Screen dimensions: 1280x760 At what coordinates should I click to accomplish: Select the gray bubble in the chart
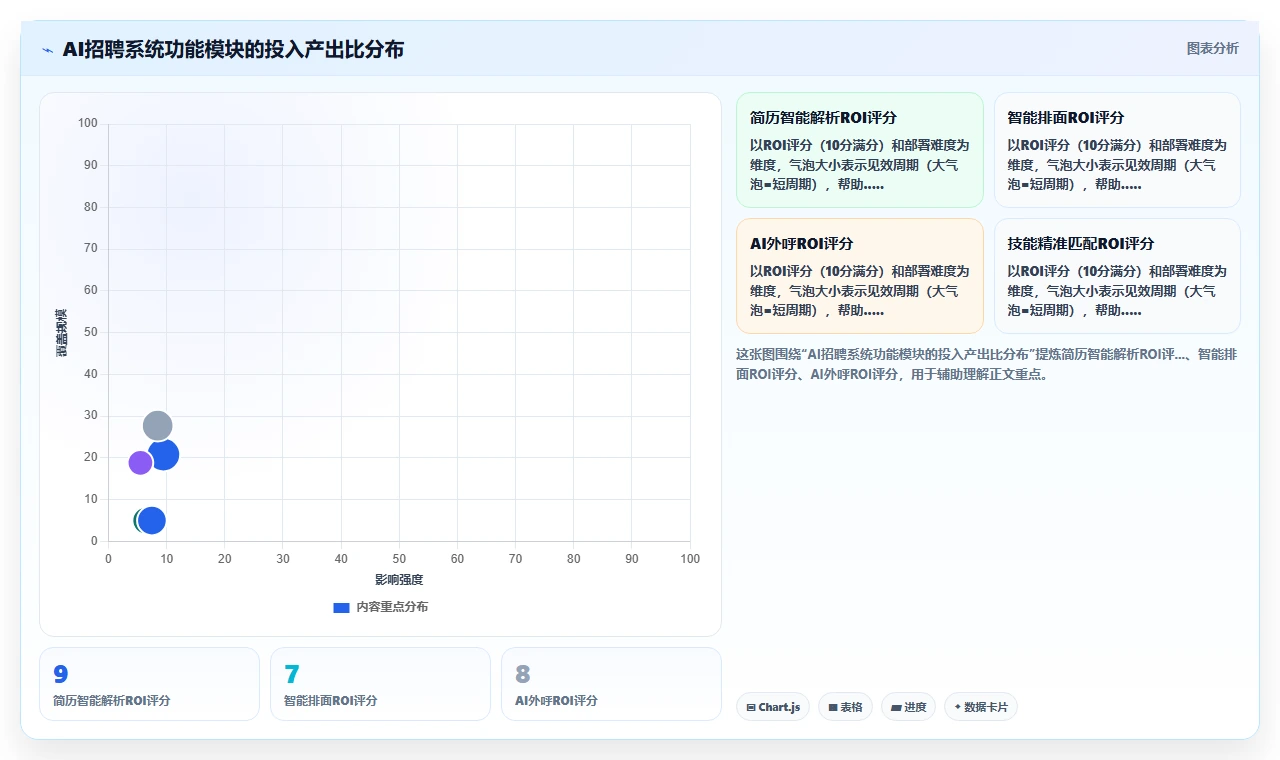(x=157, y=426)
